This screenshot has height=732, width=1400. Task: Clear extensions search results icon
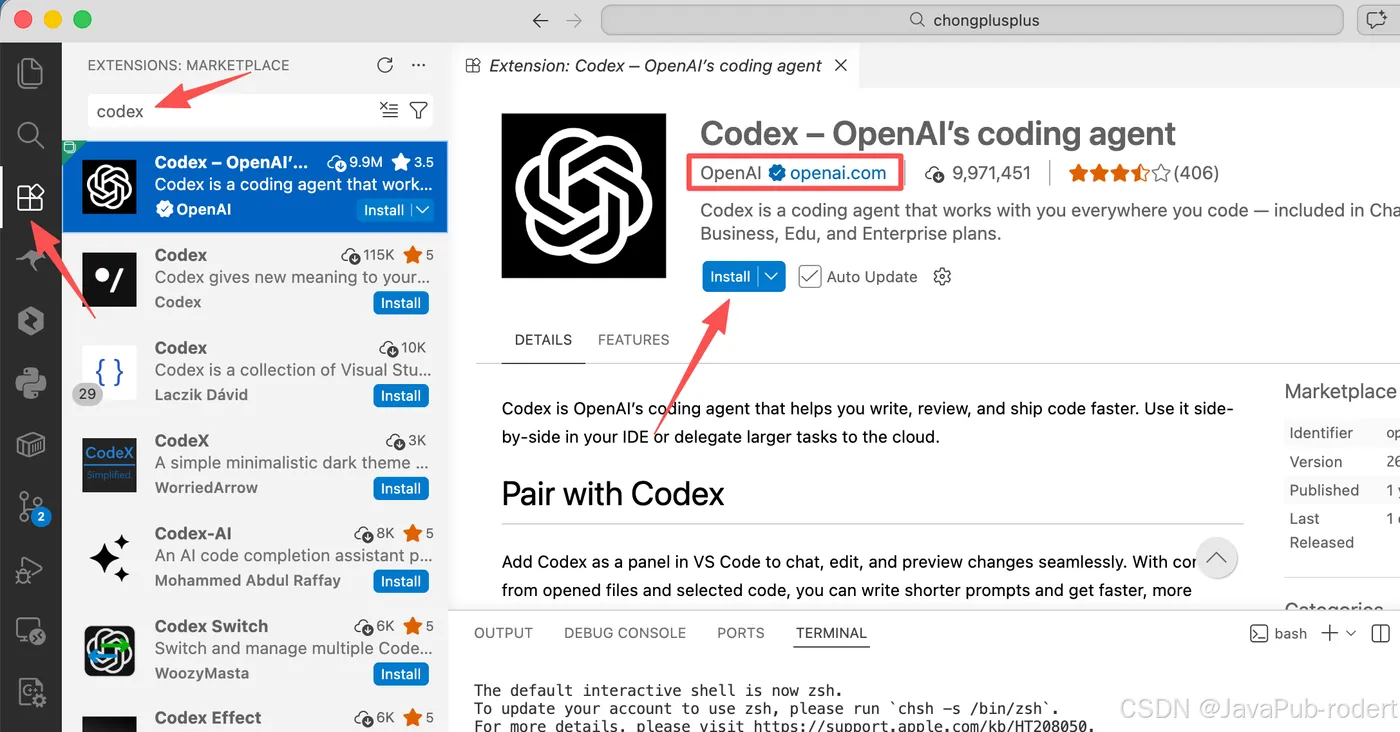click(390, 111)
